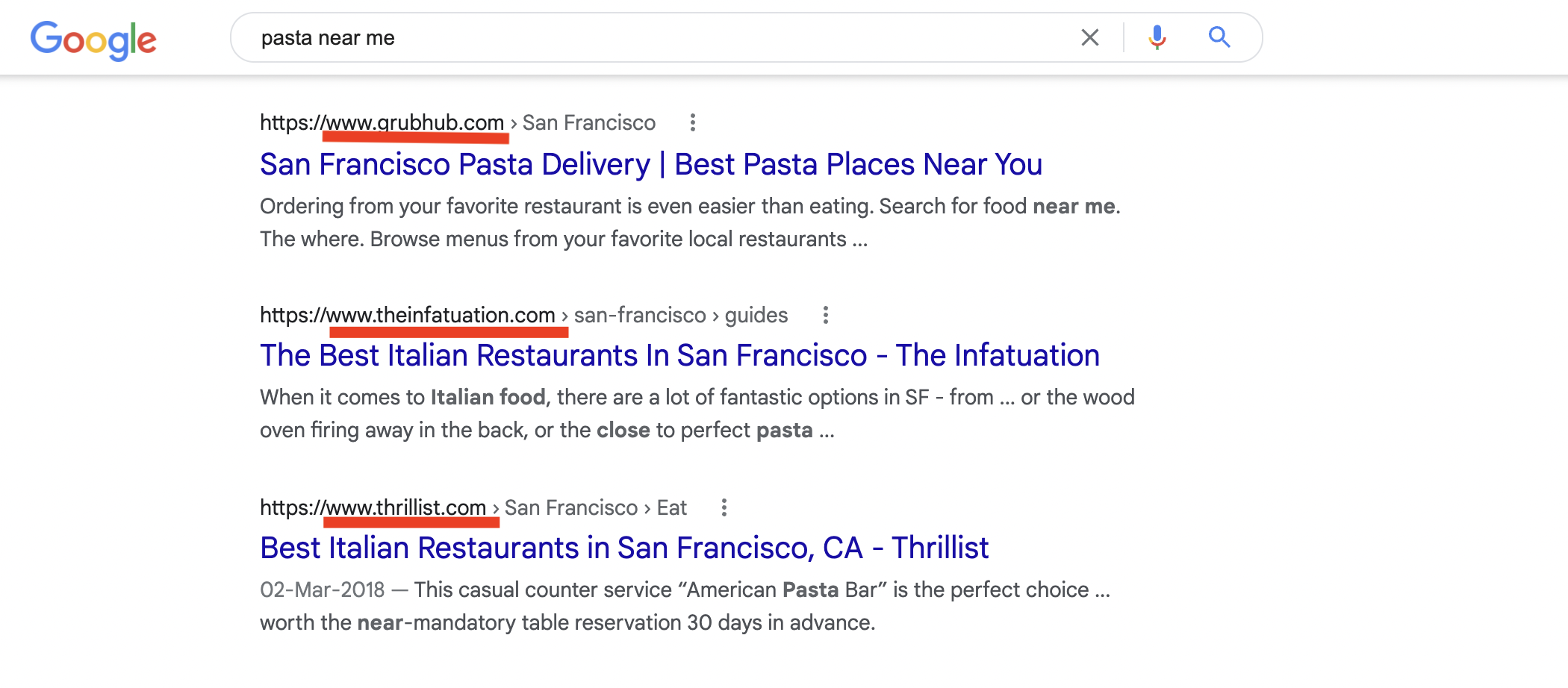Viewport: 1568px width, 688px height.
Task: Open San Francisco Pasta Delivery result title
Action: coord(651,164)
